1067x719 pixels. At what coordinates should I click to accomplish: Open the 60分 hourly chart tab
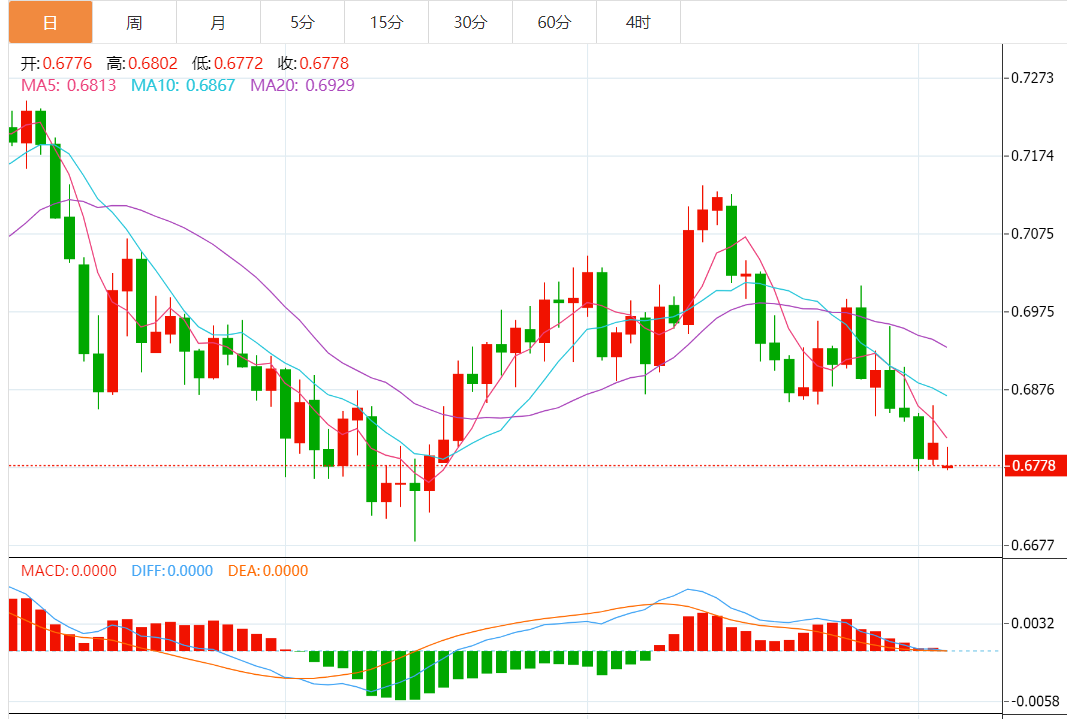[x=554, y=22]
